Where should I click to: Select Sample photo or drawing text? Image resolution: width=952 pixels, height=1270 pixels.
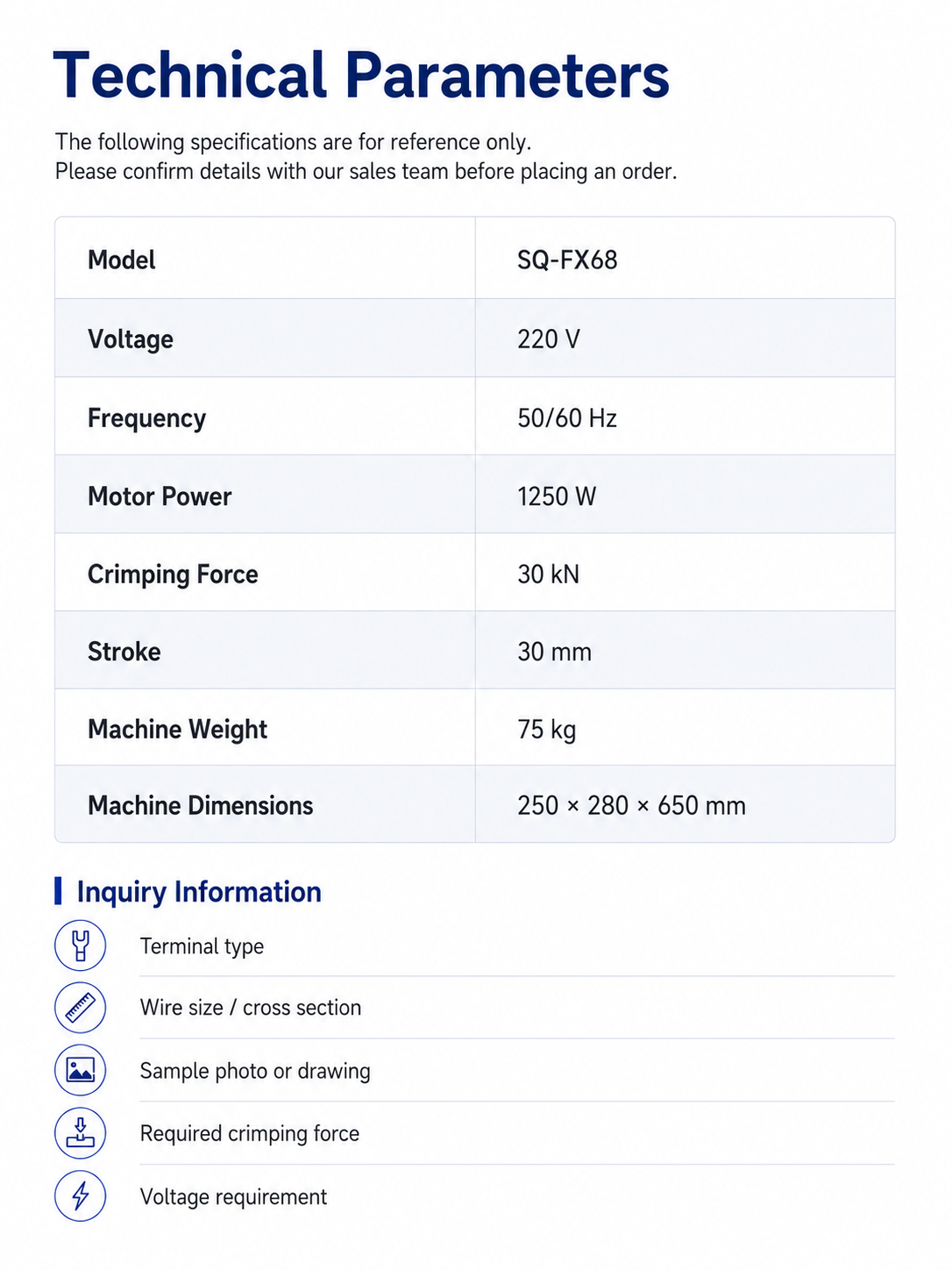click(255, 1071)
